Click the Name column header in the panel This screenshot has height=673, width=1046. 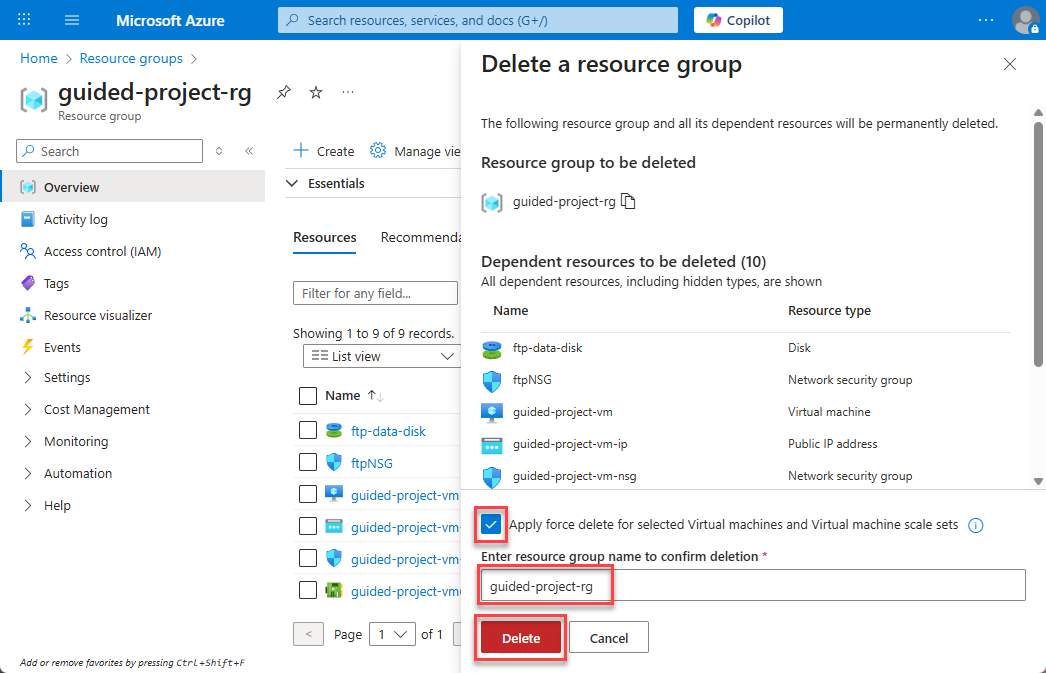[x=510, y=311]
